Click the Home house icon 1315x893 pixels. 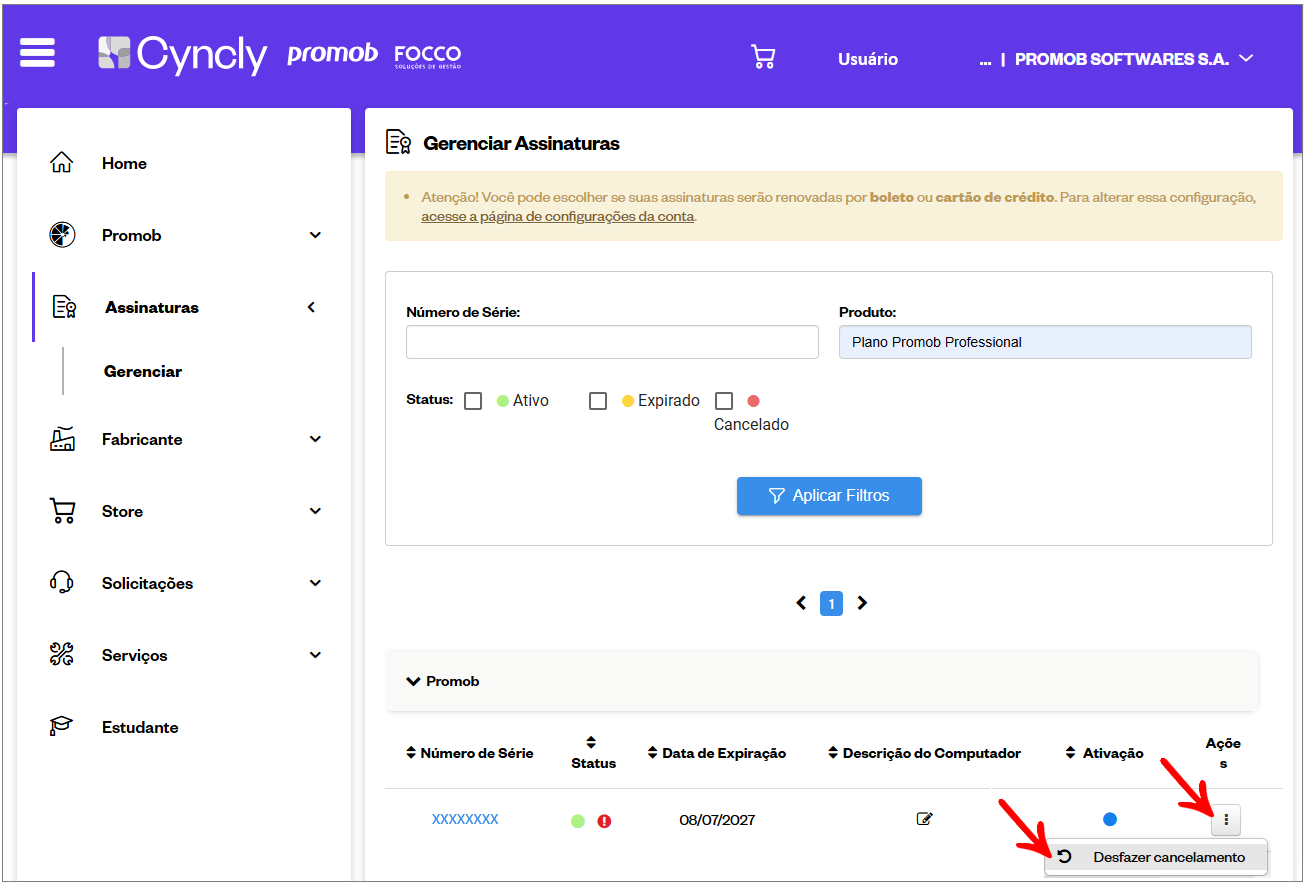coord(62,163)
